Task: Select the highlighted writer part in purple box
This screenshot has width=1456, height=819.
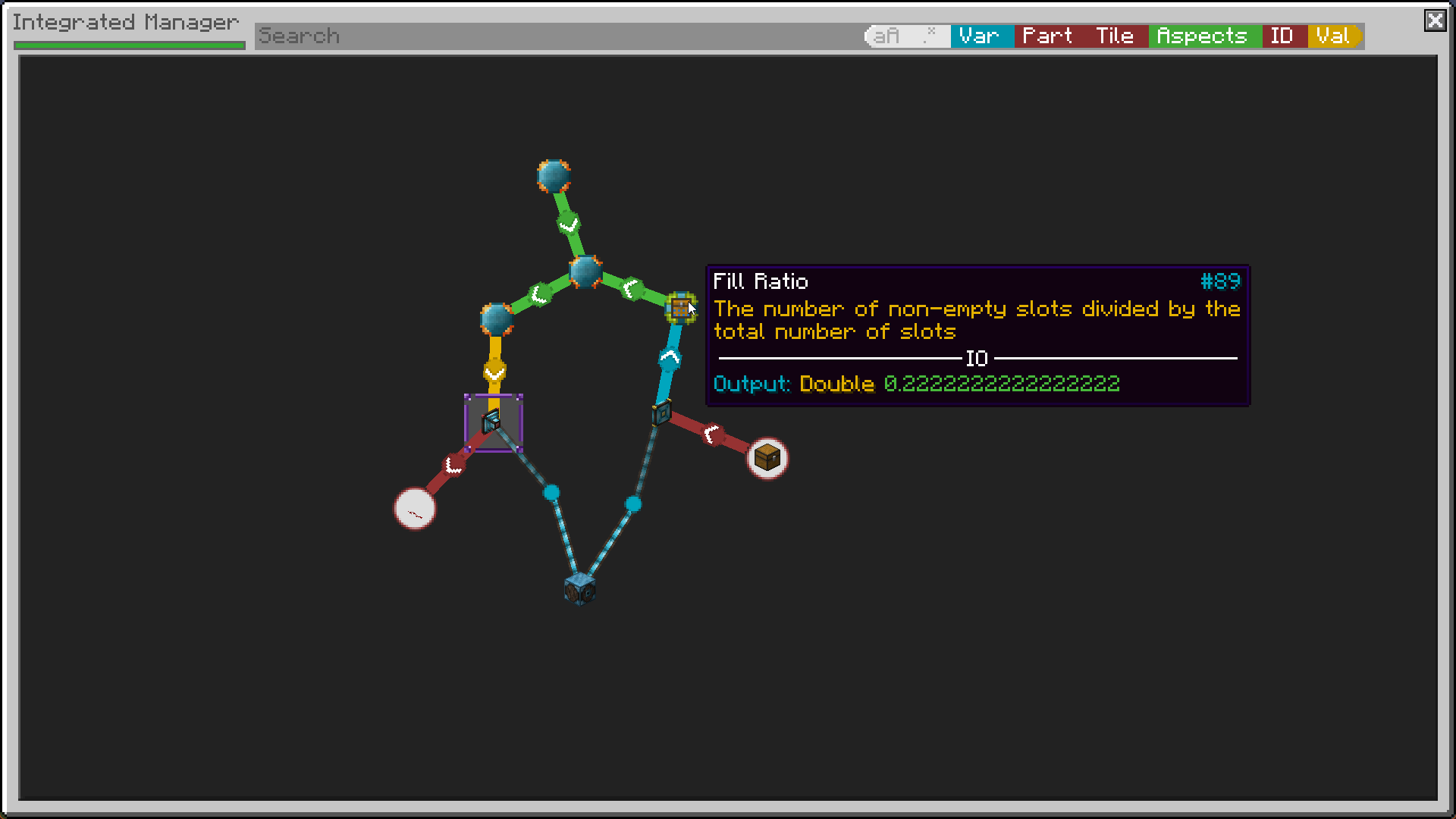Action: pyautogui.click(x=492, y=421)
